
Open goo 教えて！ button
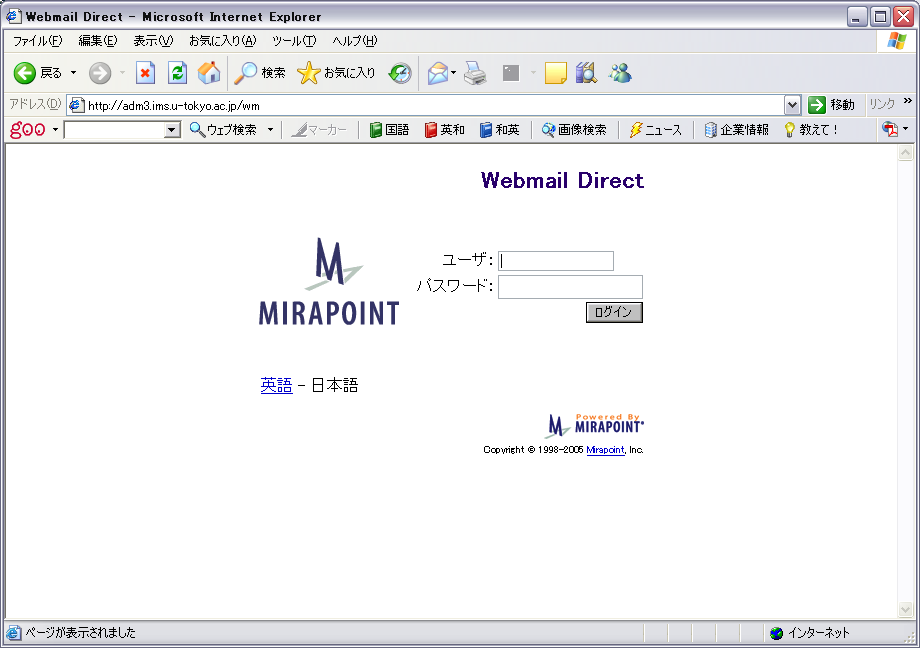(x=811, y=130)
